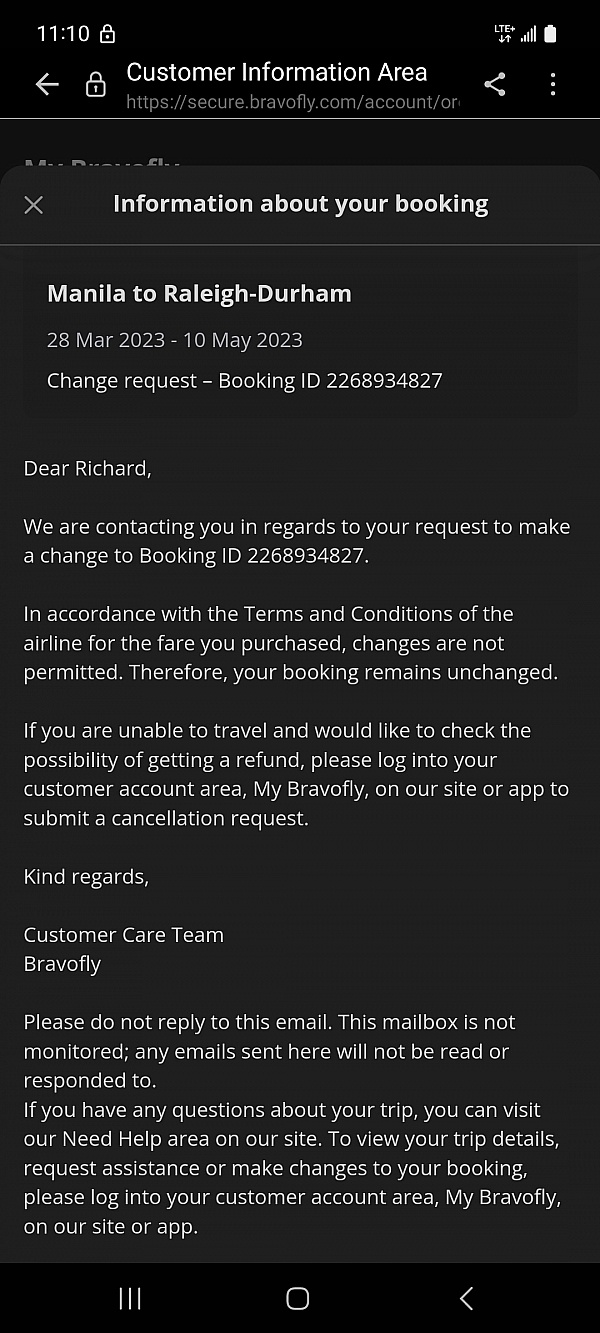Close the booking information dialog
This screenshot has width=600, height=1333.
[34, 205]
